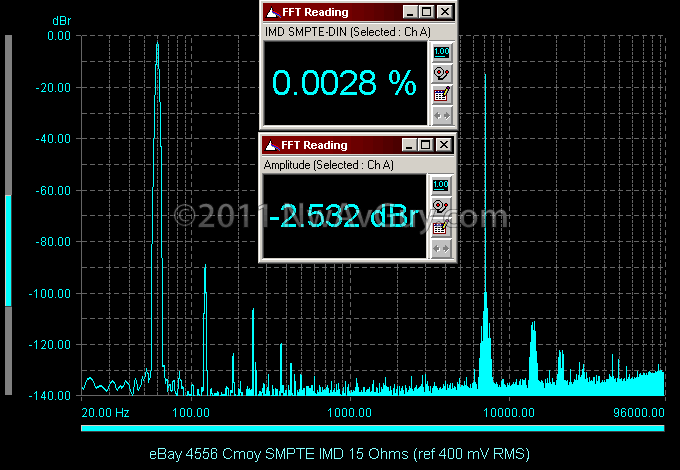Viewport: 680px width, 470px height.
Task: Click the -60.00 vertical axis label
Action: pos(53,190)
